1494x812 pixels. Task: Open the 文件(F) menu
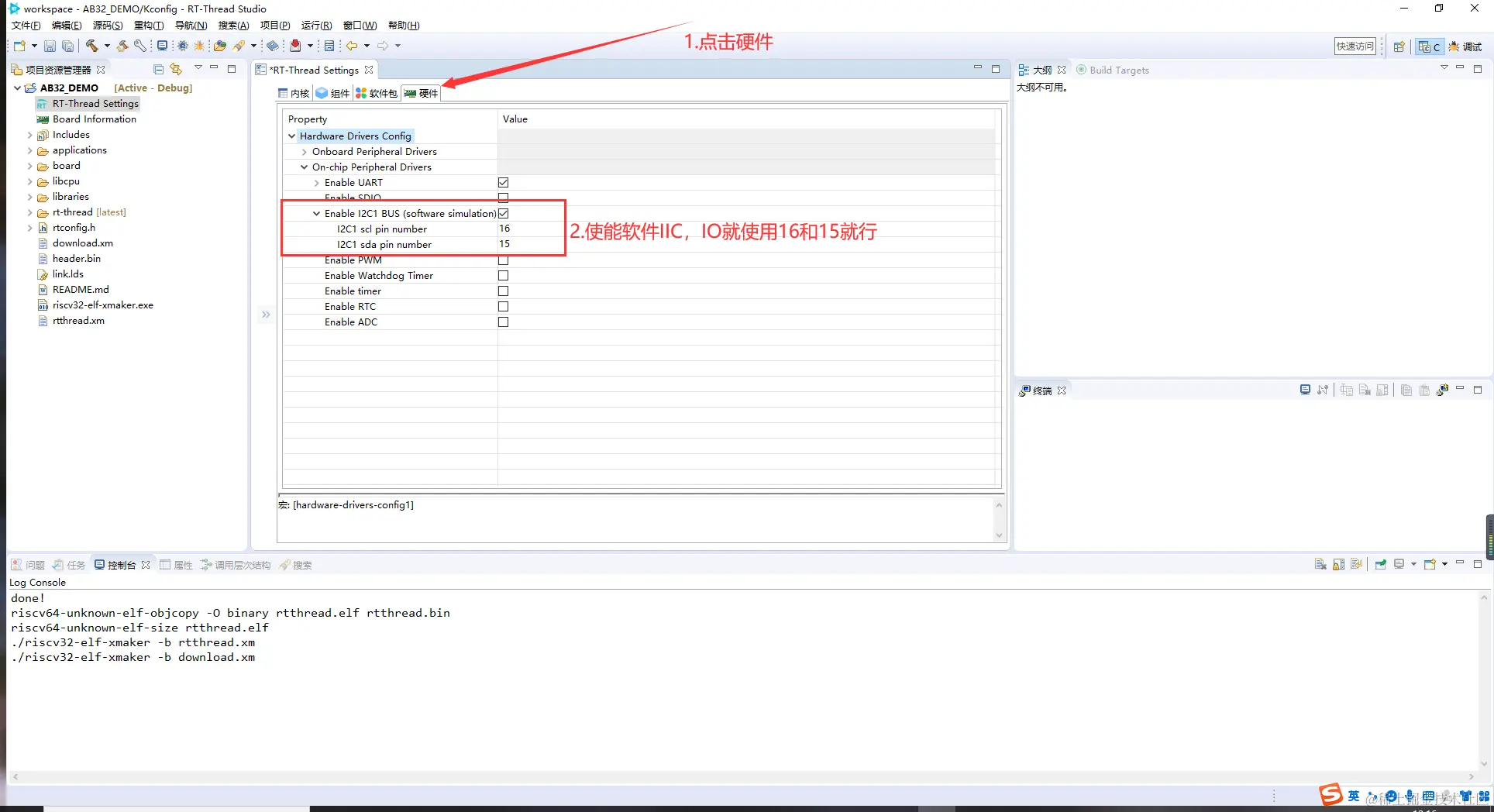(26, 26)
